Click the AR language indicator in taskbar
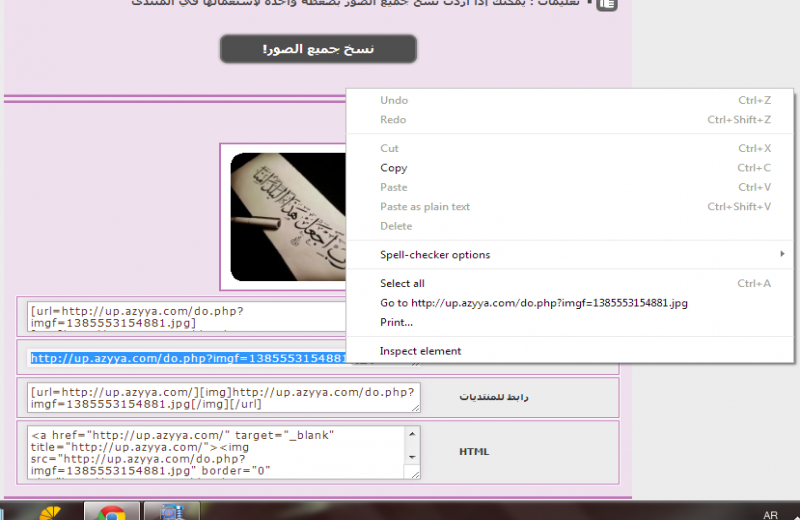 click(x=770, y=514)
